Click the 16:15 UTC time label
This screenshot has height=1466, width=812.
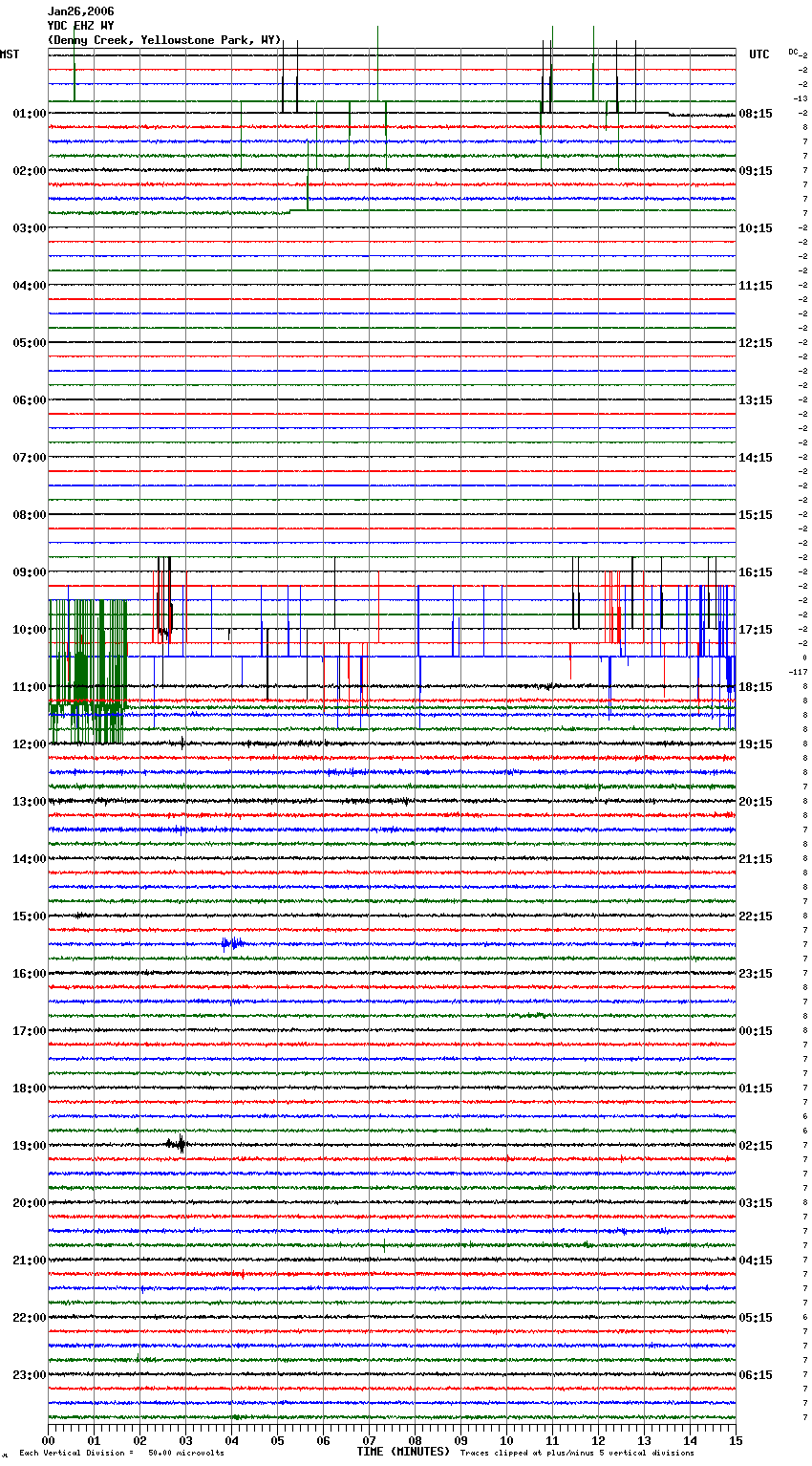756,572
